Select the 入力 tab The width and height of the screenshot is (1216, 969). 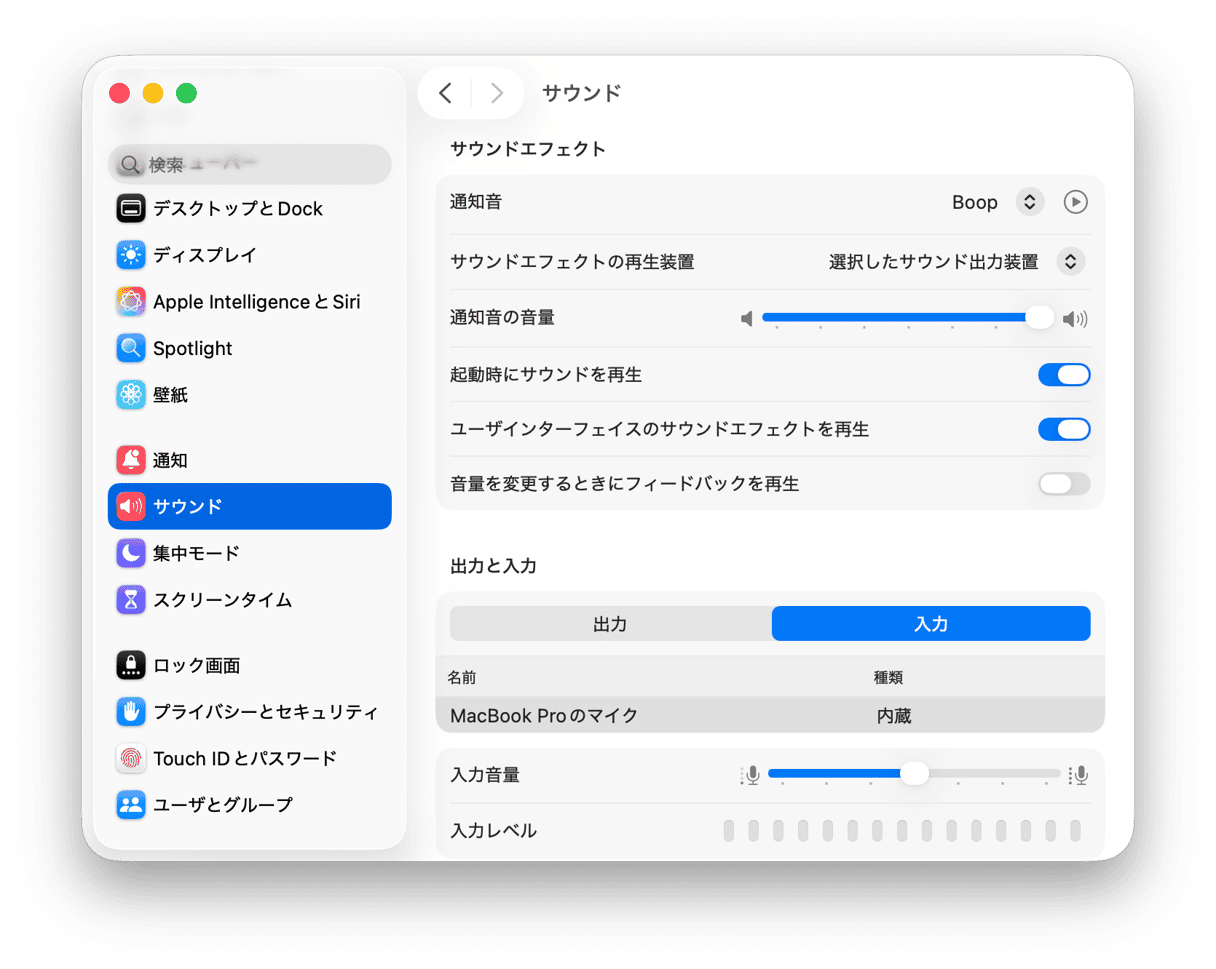(930, 624)
